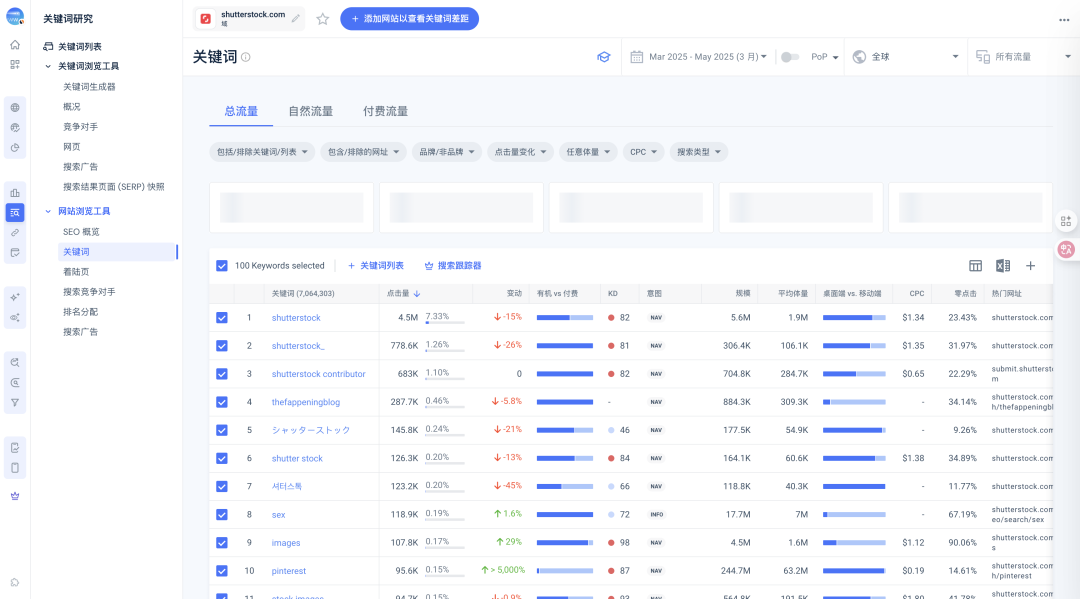Click desktop vs mobile bar for thefappeningblog
The width and height of the screenshot is (1080, 599).
(854, 402)
